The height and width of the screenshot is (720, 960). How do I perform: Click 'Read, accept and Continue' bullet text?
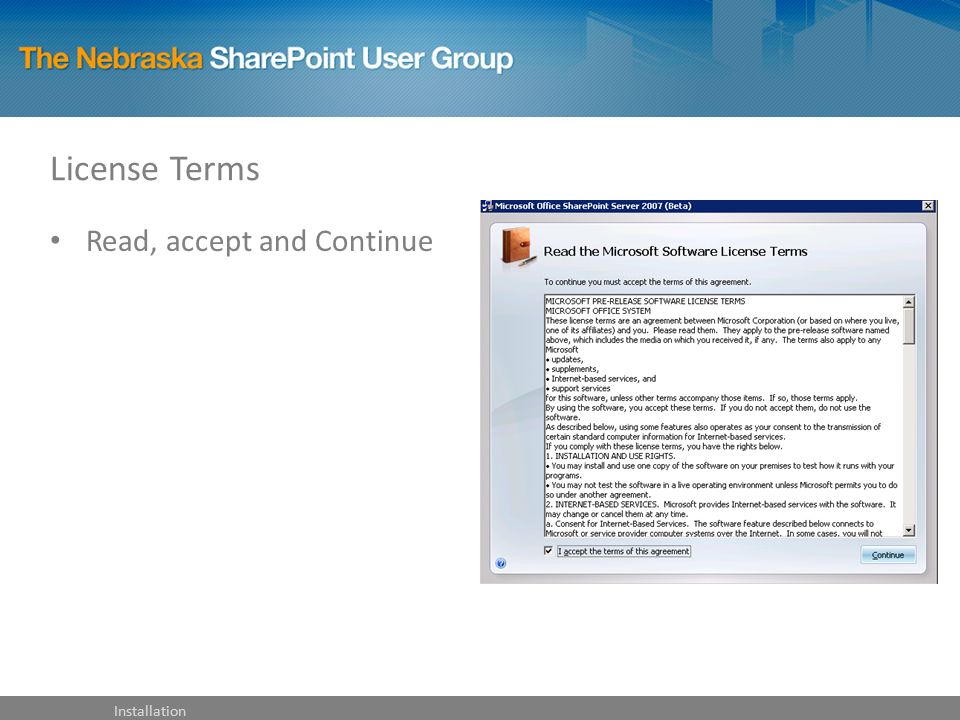pos(260,241)
